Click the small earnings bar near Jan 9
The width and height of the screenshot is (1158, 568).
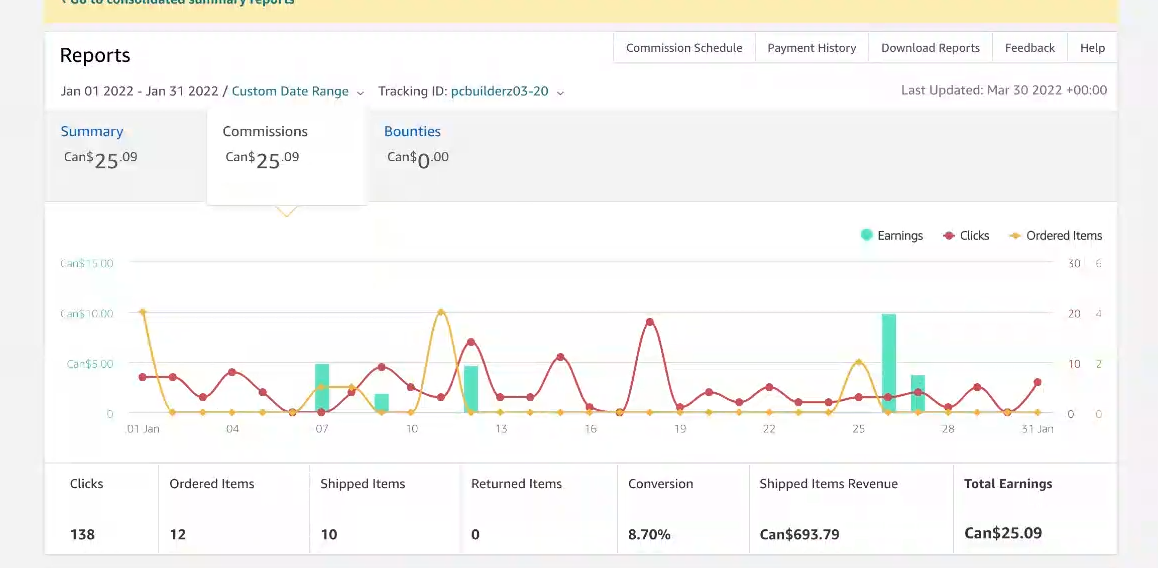click(381, 403)
